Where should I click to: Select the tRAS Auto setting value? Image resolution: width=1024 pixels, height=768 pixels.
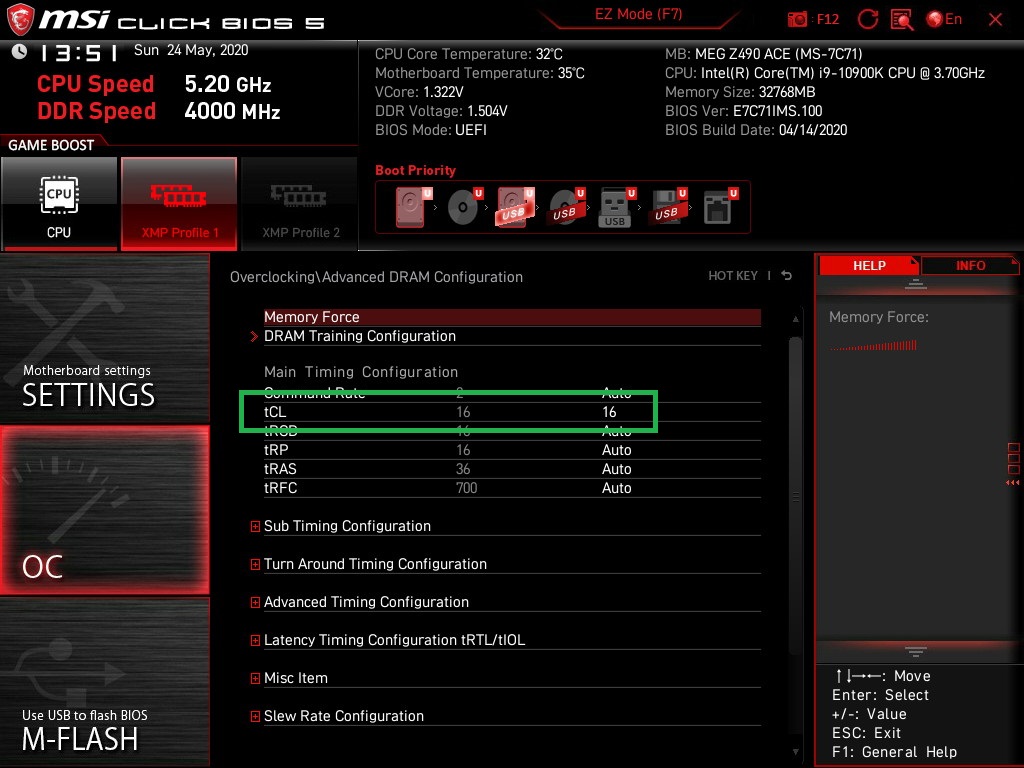tap(616, 469)
